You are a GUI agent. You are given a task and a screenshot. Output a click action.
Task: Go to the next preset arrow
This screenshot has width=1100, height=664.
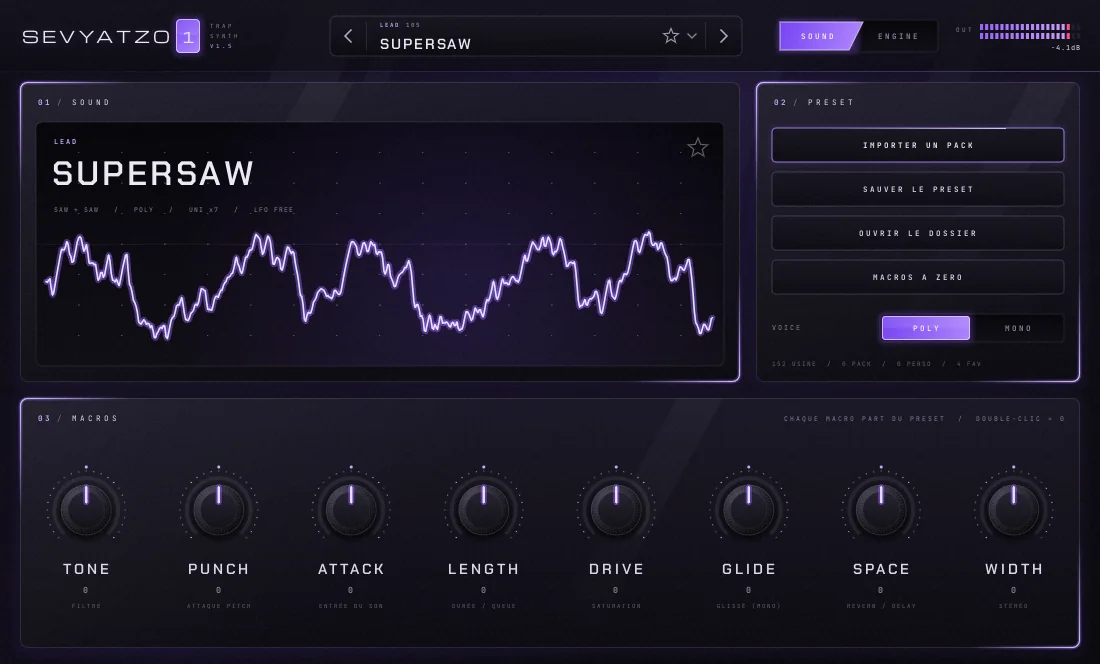coord(724,36)
